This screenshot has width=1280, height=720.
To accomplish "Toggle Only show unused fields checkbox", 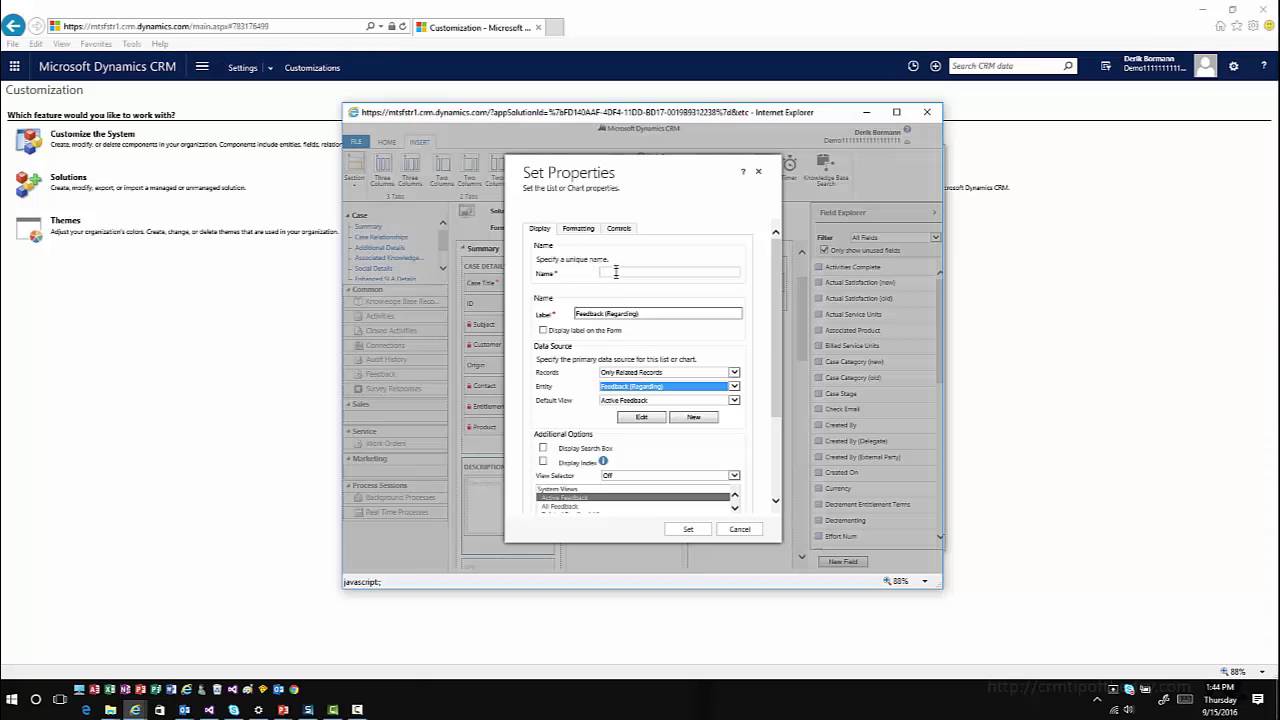I will (824, 250).
